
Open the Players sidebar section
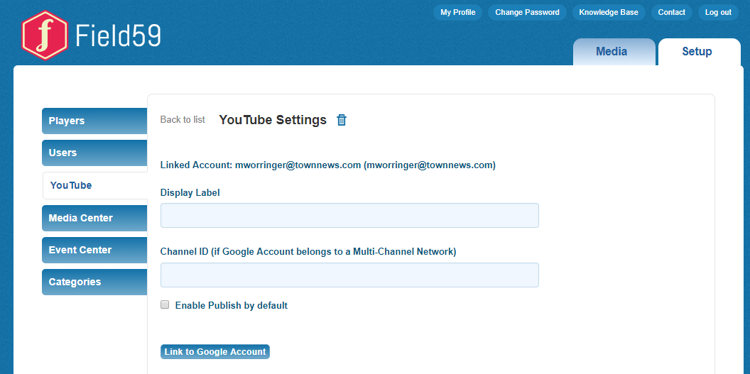click(94, 121)
